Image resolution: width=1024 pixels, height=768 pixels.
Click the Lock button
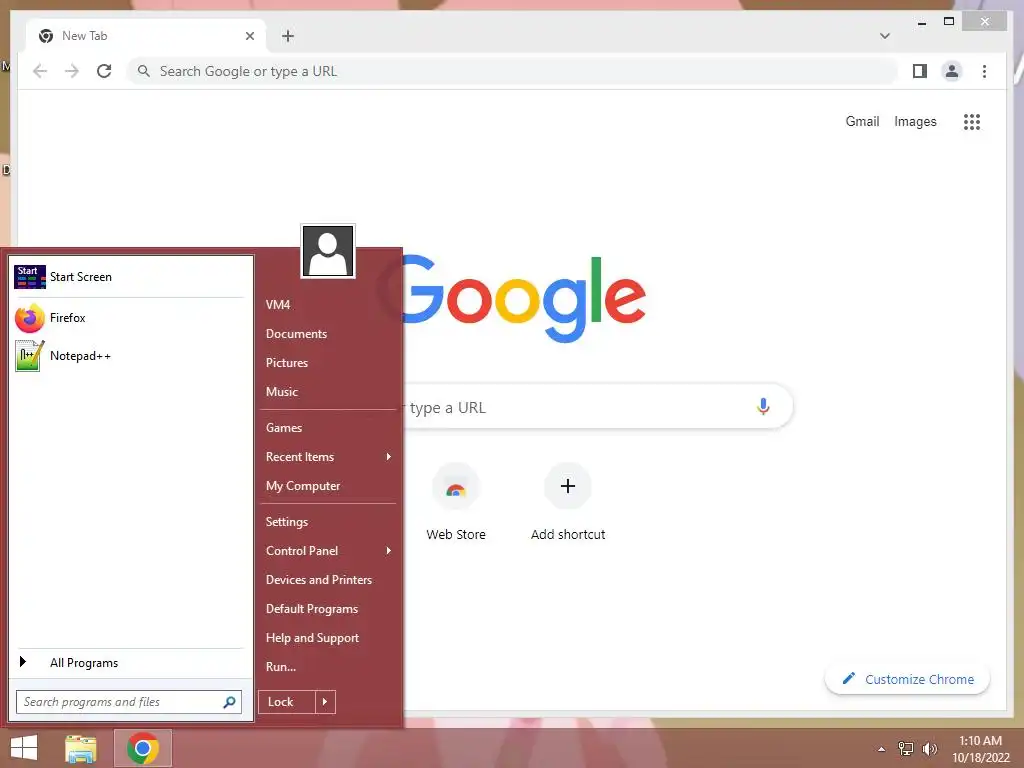287,702
